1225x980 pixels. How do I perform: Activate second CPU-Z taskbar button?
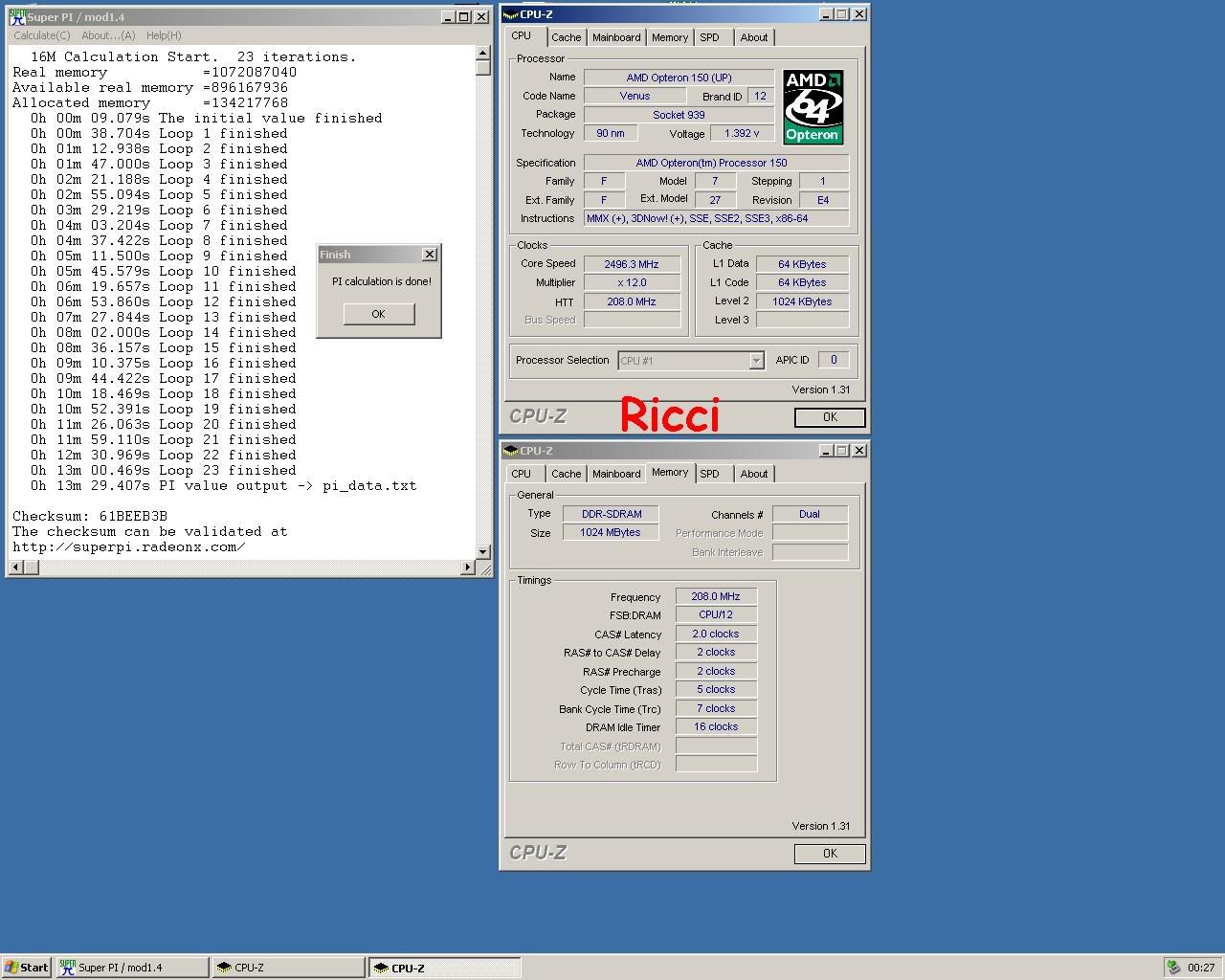[445, 968]
